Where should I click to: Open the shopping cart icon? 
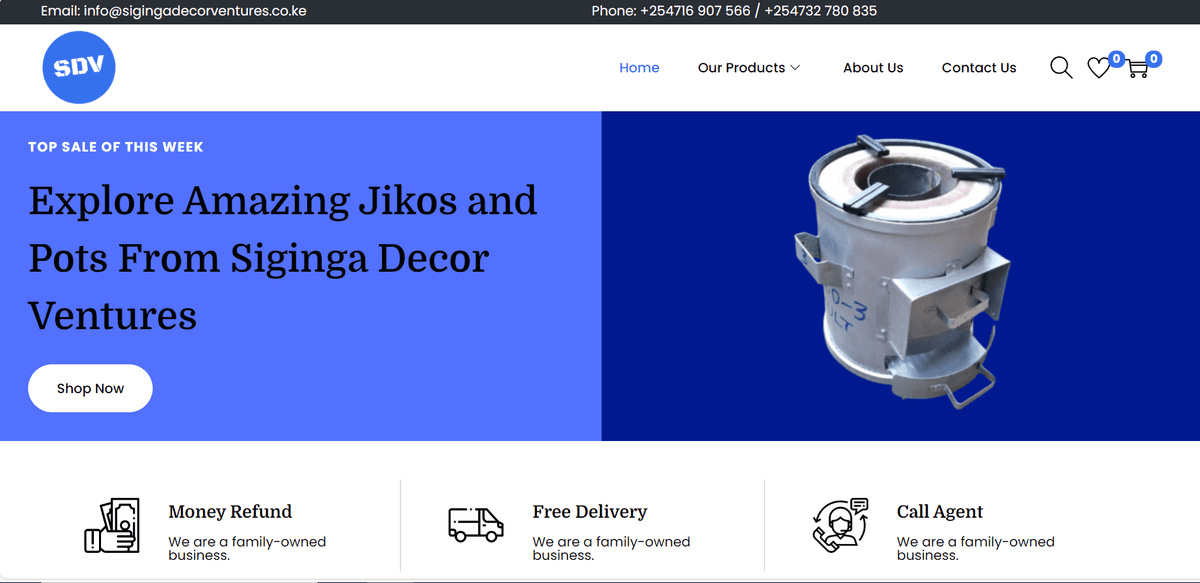1137,68
